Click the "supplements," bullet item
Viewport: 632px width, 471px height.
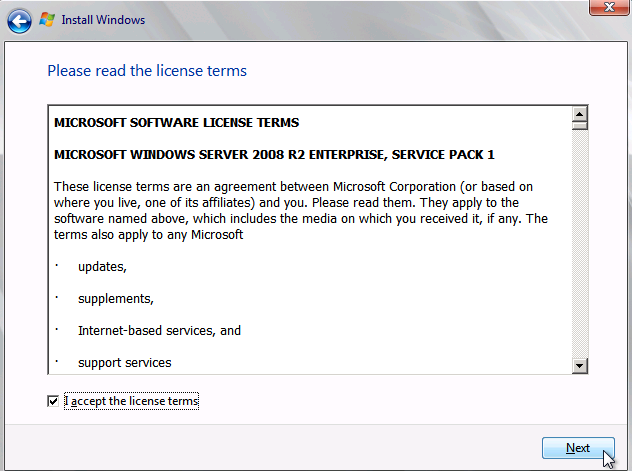[115, 299]
